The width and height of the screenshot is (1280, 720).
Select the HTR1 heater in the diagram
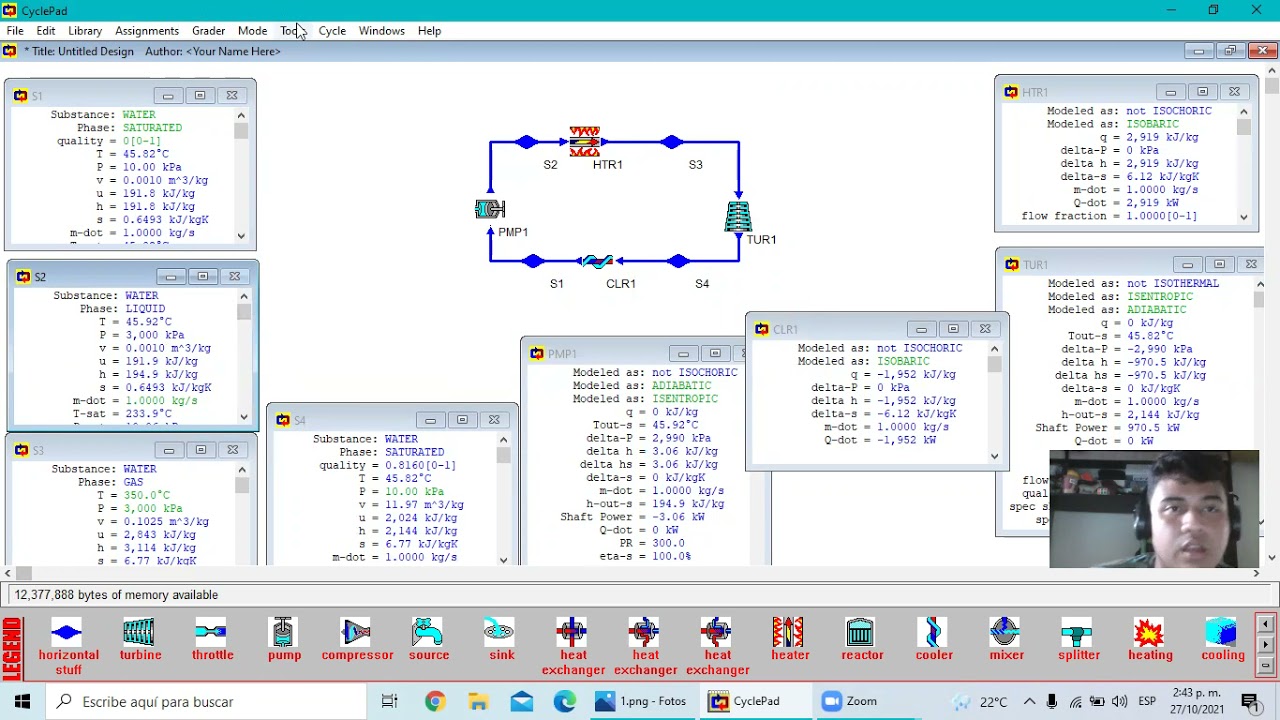pyautogui.click(x=584, y=140)
